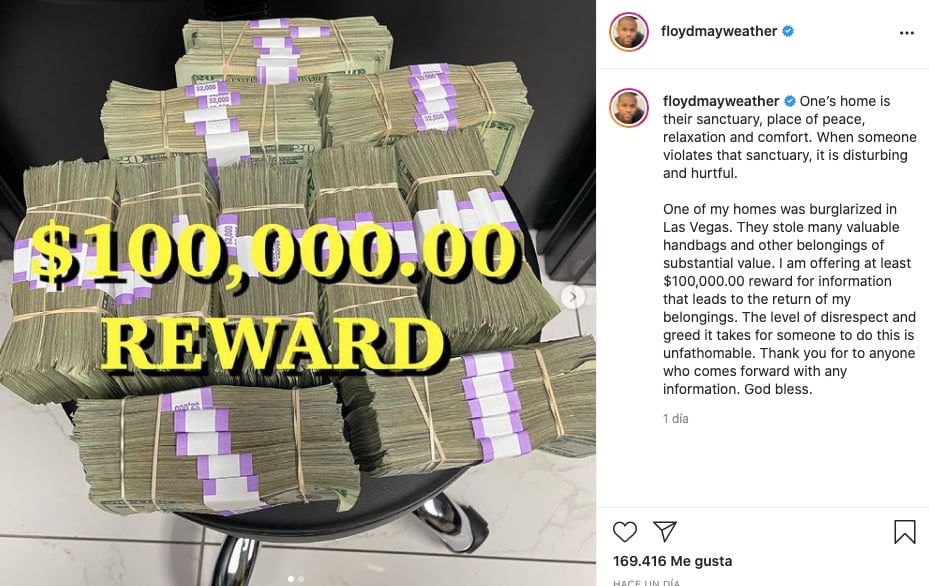
Task: Click the '1 día' comment timestamp
Action: (x=675, y=419)
